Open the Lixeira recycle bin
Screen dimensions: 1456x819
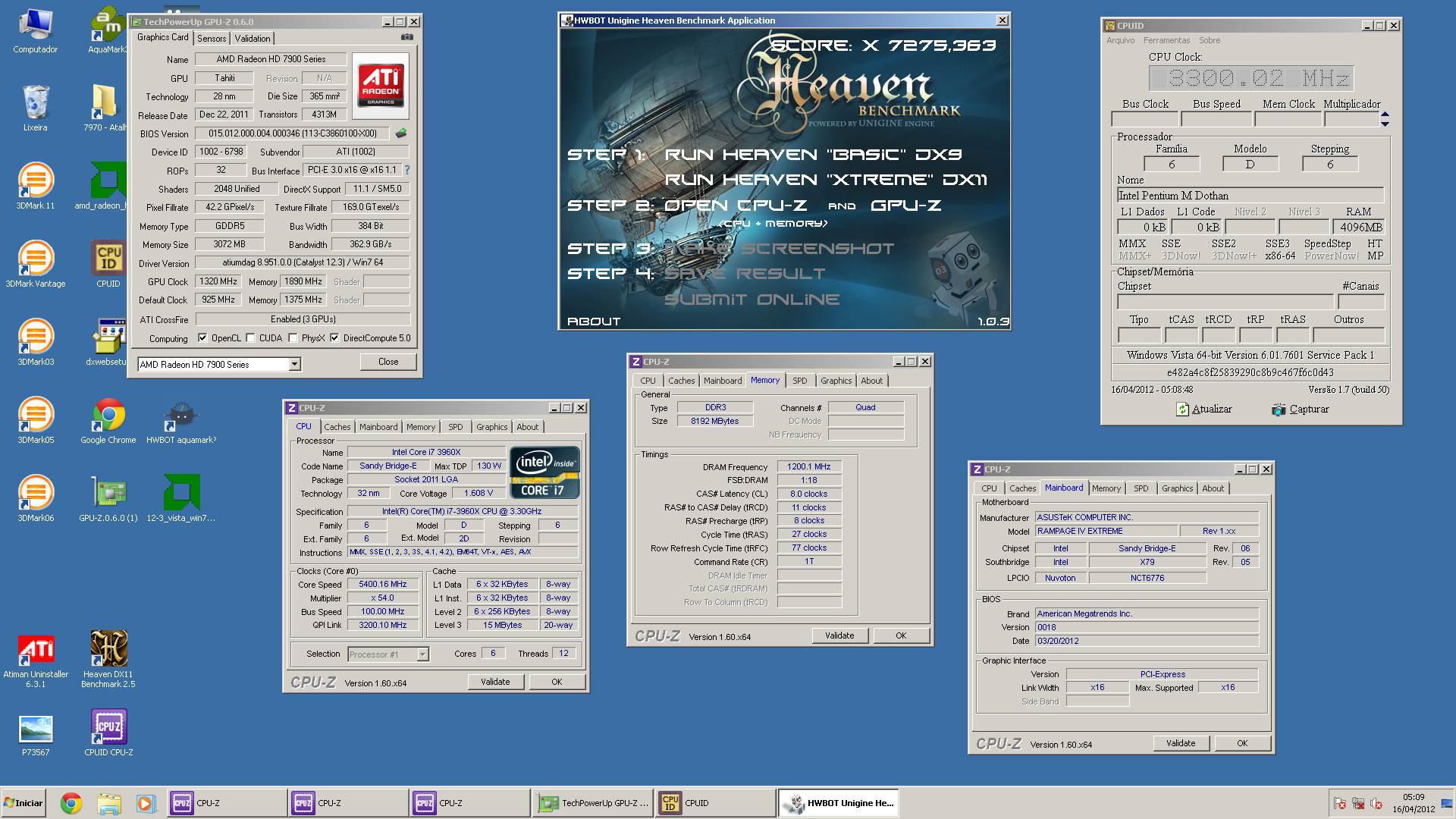[35, 108]
